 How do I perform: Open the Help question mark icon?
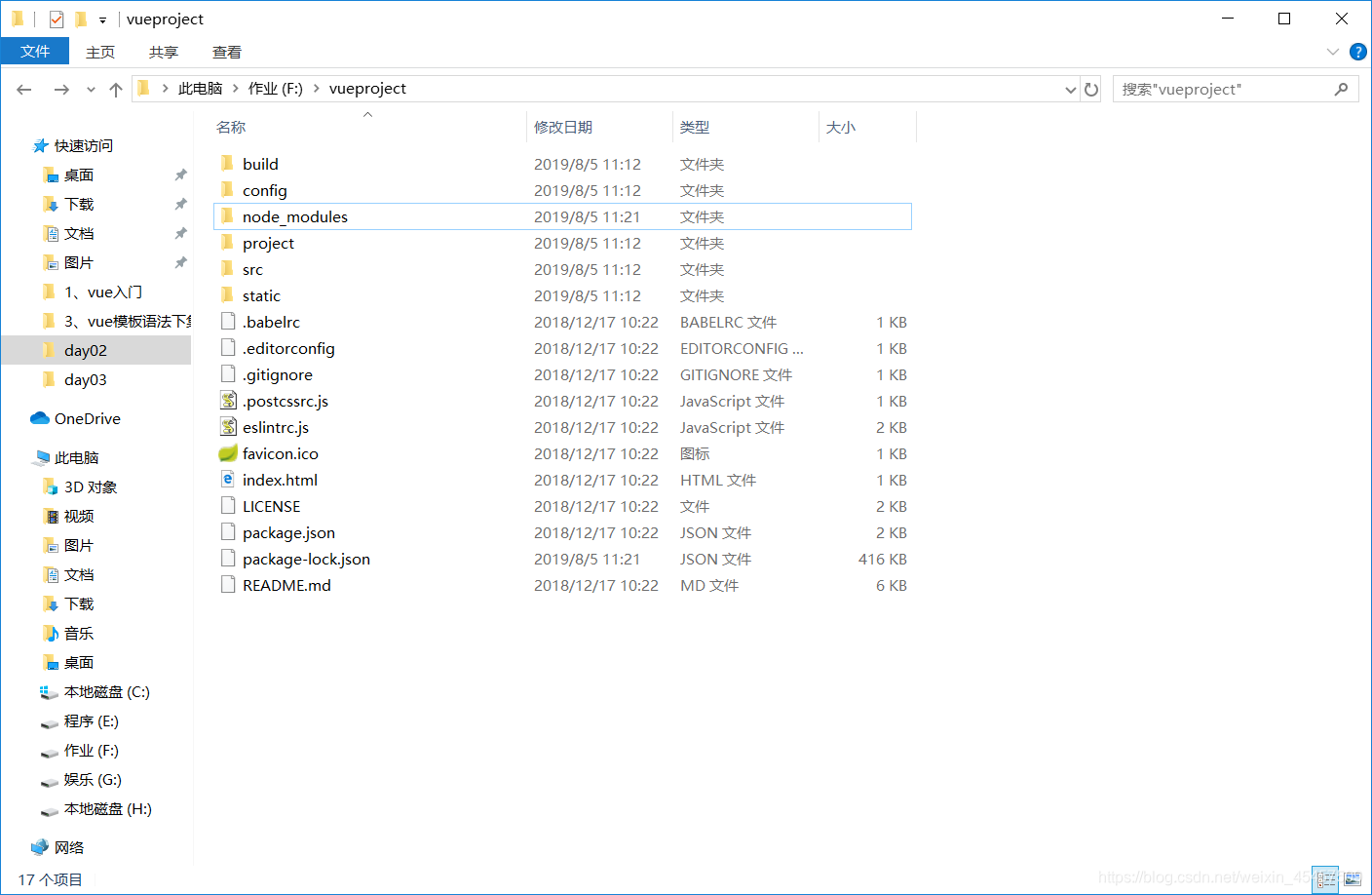pyautogui.click(x=1358, y=52)
